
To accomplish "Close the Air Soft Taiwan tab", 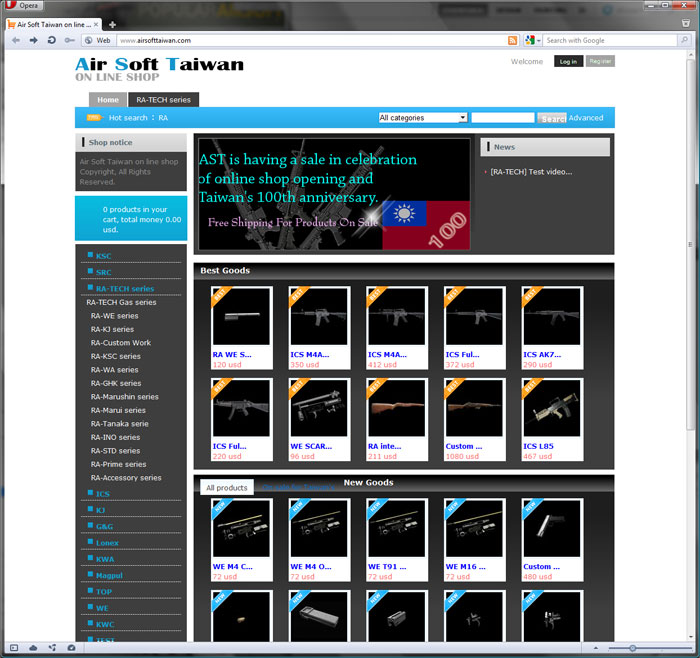I will pos(96,25).
